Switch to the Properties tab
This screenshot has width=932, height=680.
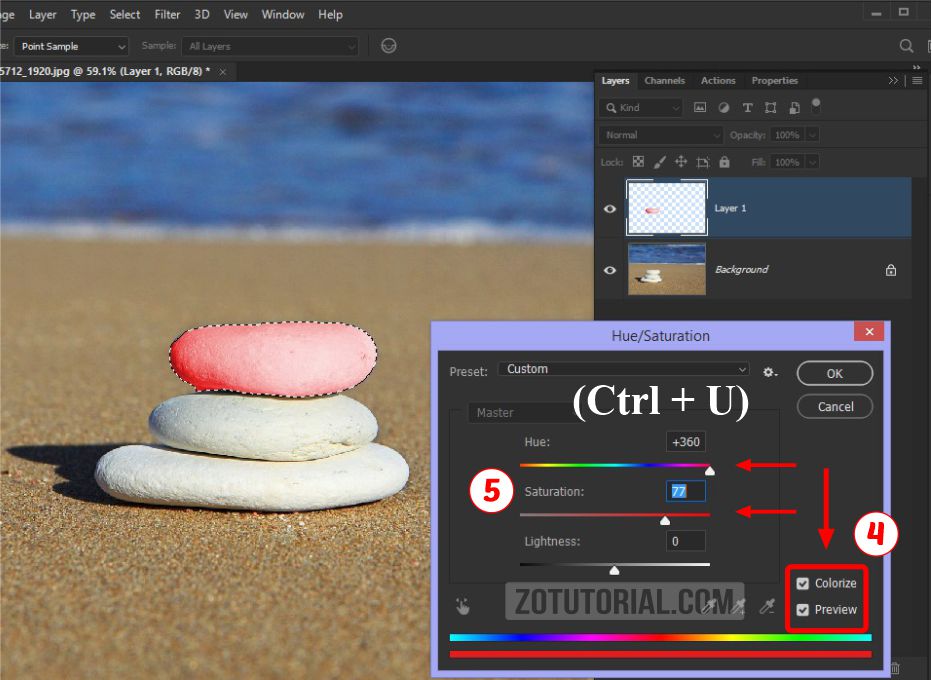tap(774, 80)
